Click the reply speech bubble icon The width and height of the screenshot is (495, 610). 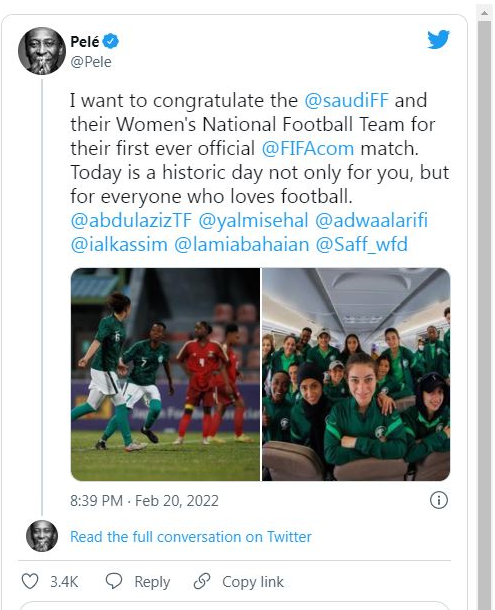(x=114, y=581)
